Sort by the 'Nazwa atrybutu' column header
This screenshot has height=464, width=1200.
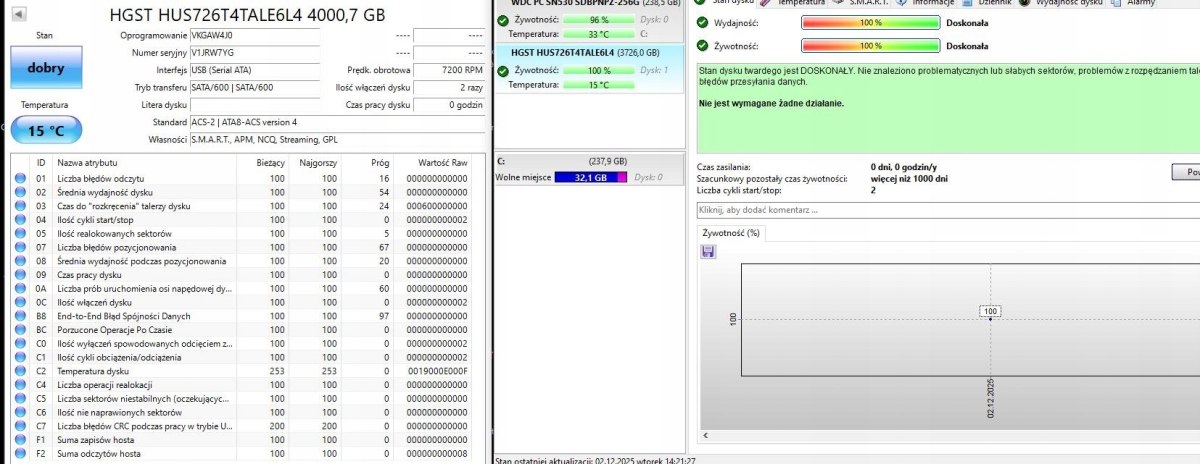[87, 162]
